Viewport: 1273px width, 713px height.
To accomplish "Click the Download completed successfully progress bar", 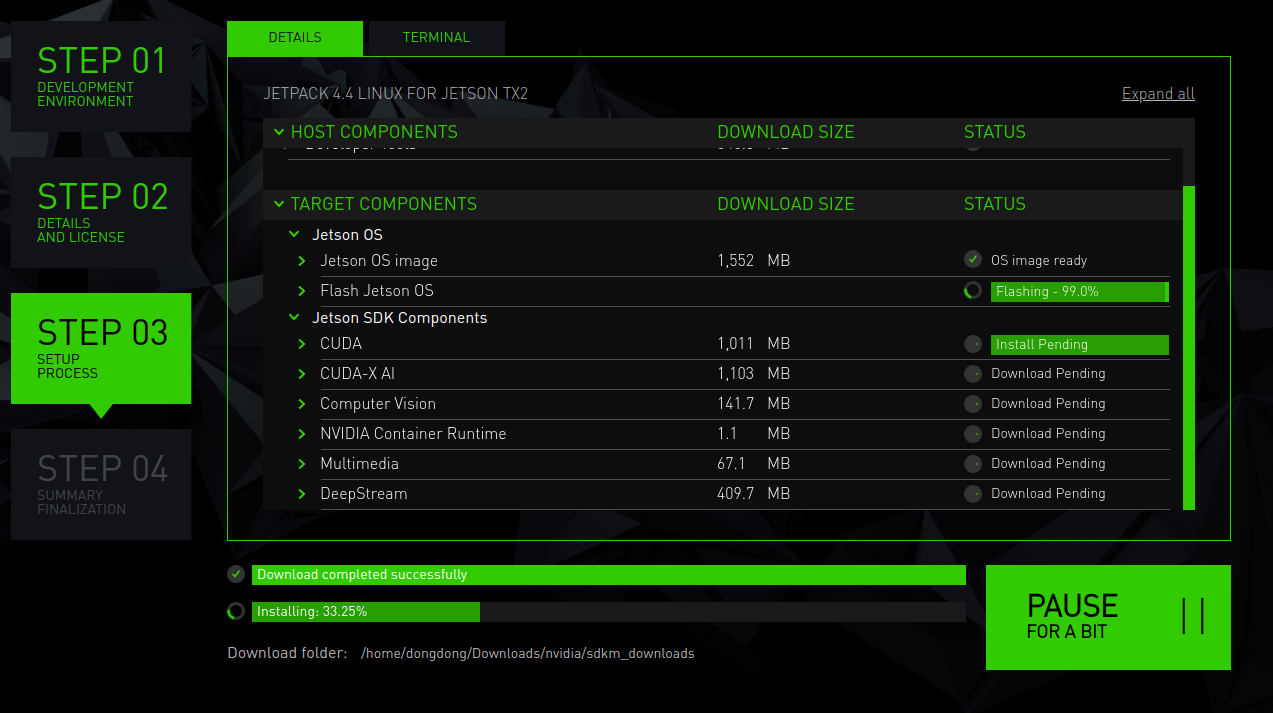I will pyautogui.click(x=609, y=574).
